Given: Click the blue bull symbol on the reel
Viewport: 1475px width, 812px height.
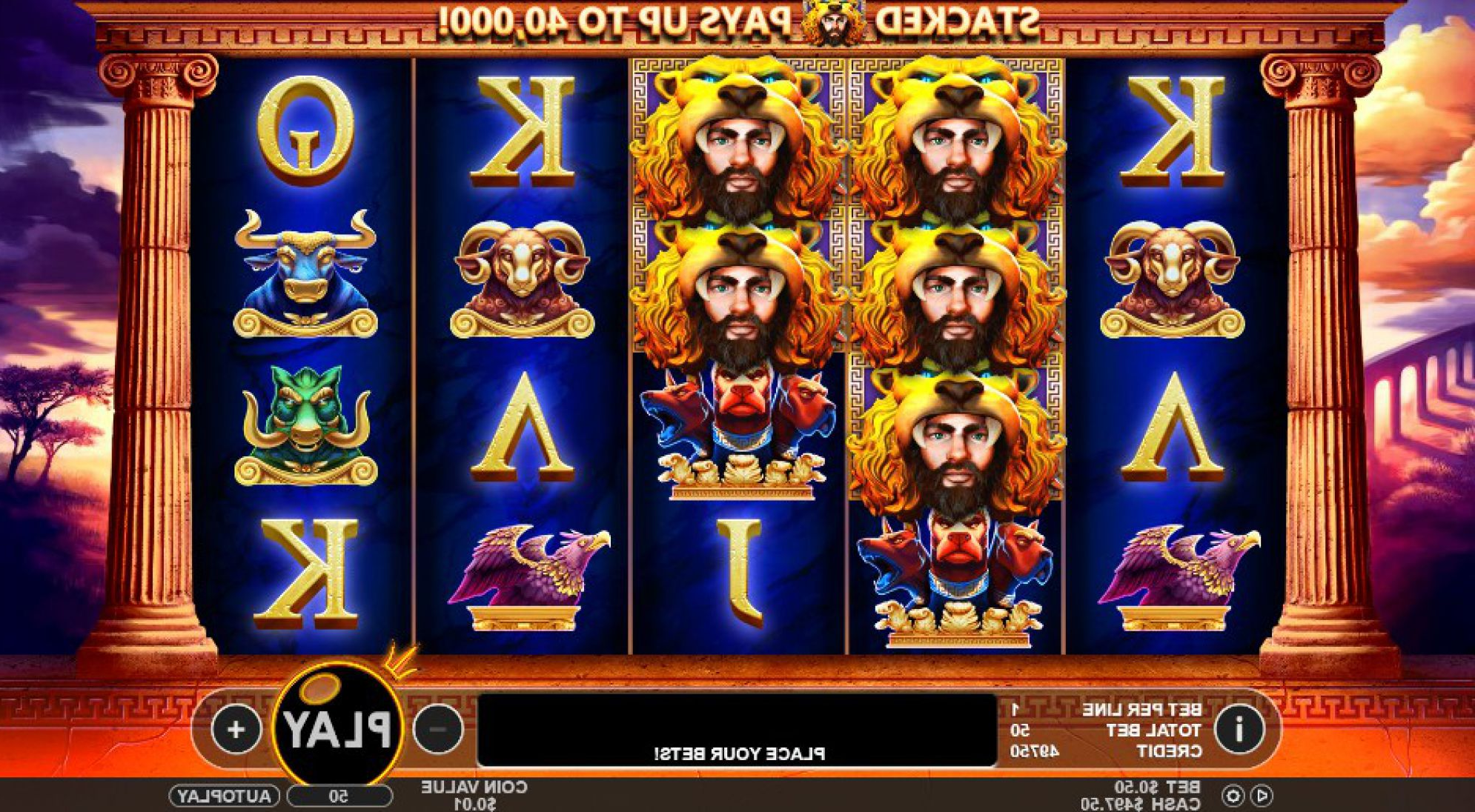Looking at the screenshot, I should click(305, 273).
